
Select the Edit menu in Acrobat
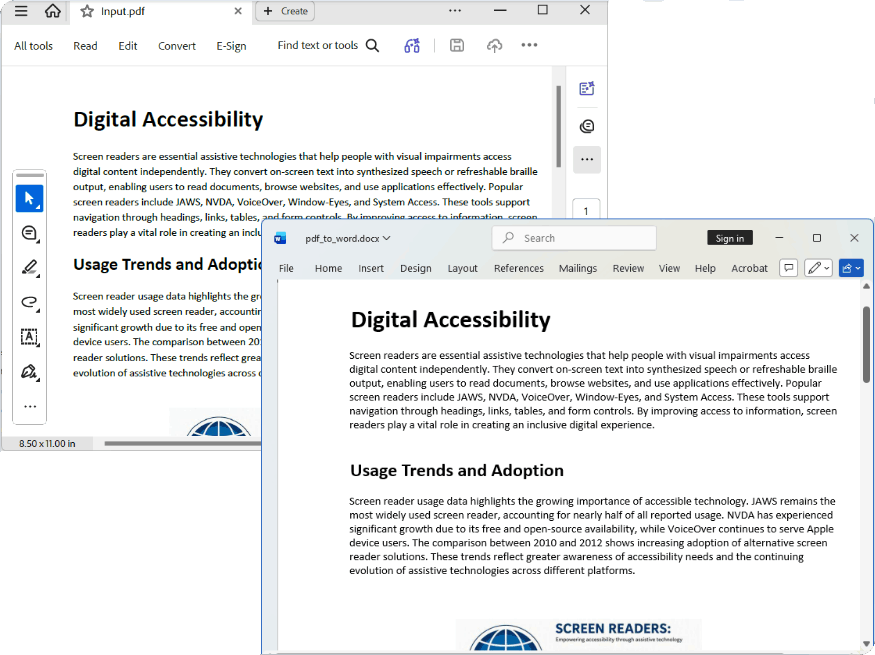point(128,46)
